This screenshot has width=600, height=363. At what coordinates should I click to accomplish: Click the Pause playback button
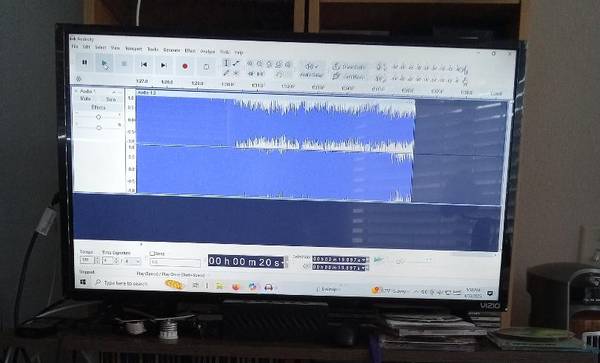85,63
